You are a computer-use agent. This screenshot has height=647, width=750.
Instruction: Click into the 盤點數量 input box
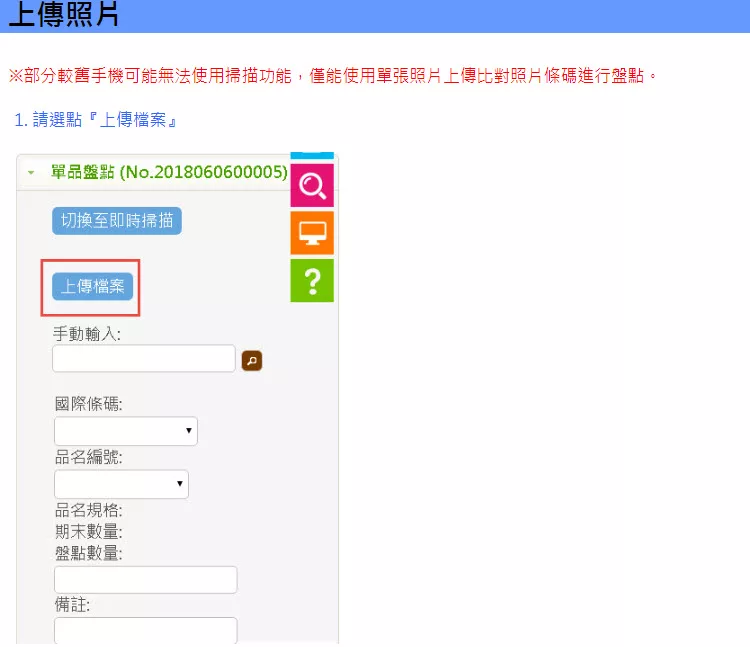click(145, 579)
